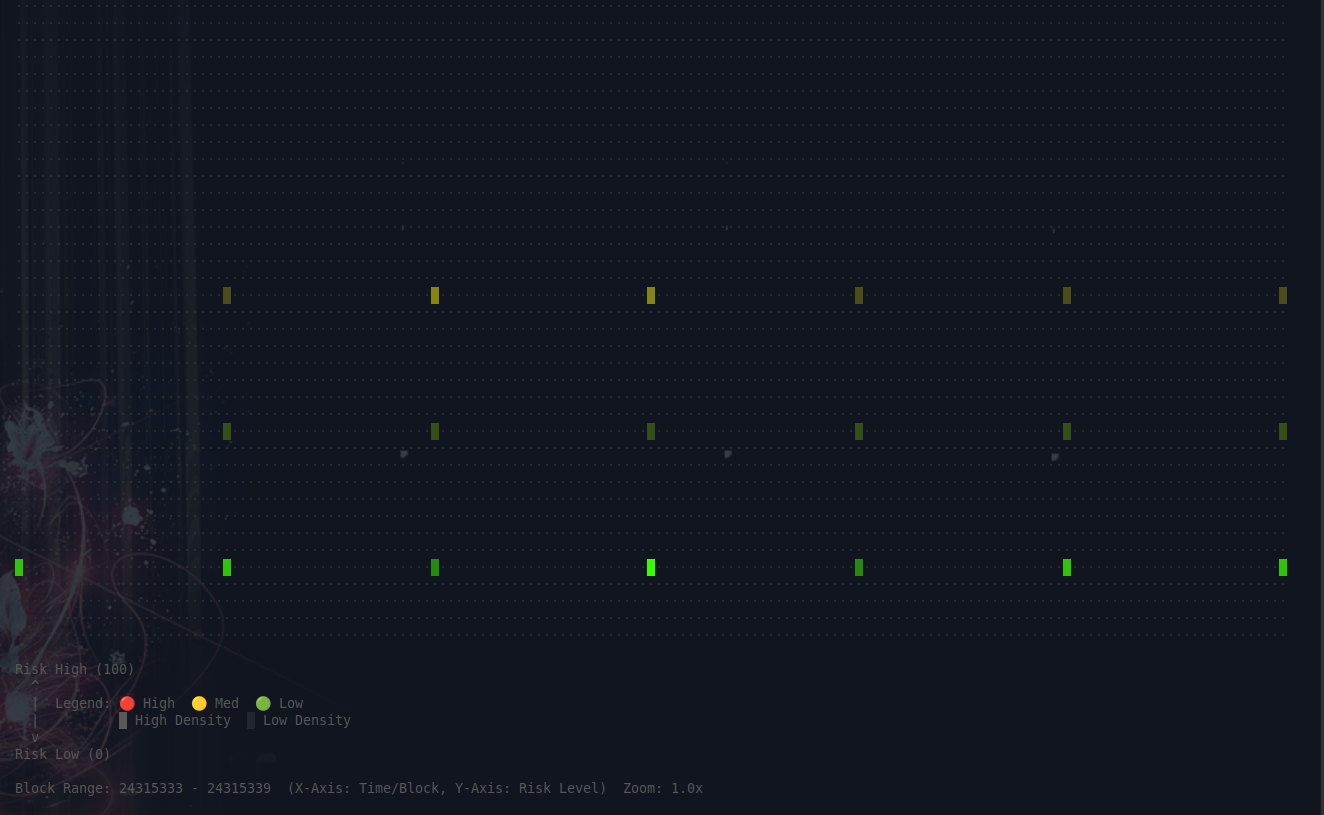
Task: Click the yellow Med risk legend circle
Action: tap(199, 703)
